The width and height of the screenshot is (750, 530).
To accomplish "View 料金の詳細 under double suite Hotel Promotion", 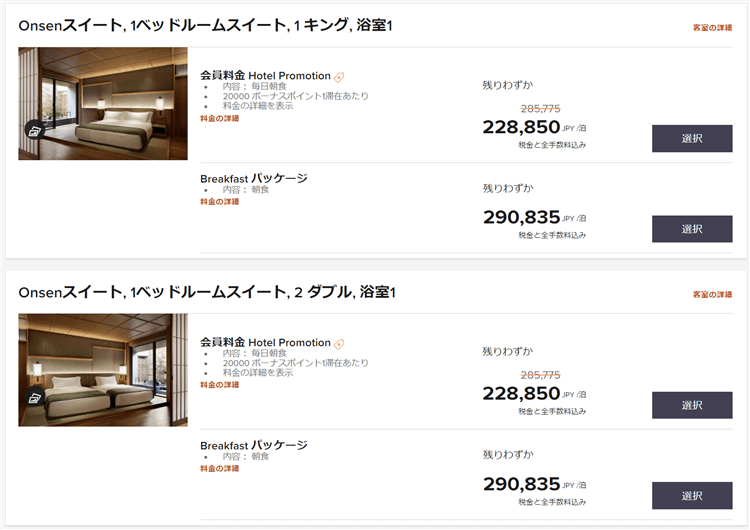I will coord(220,385).
